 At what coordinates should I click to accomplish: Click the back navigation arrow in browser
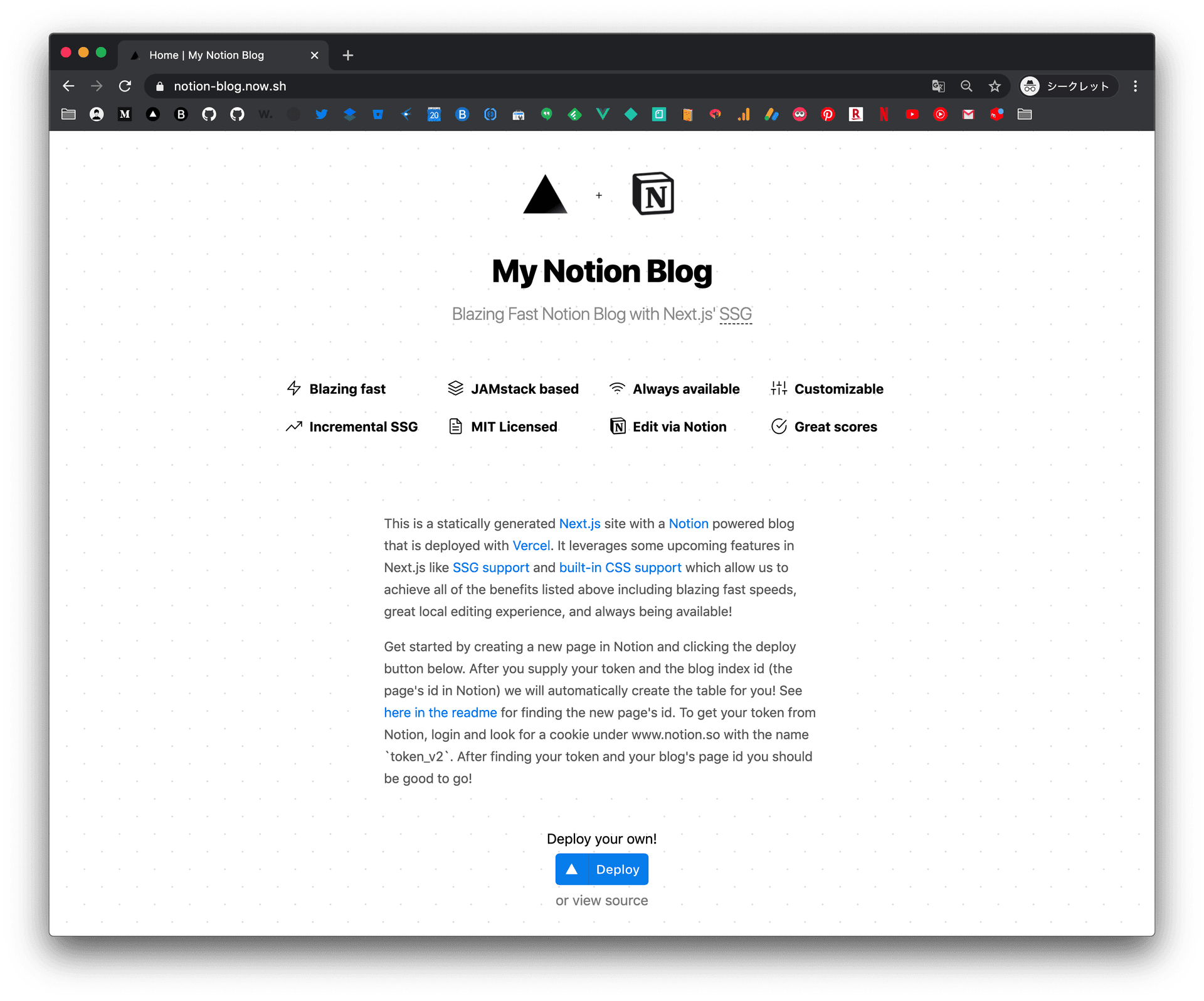point(69,85)
